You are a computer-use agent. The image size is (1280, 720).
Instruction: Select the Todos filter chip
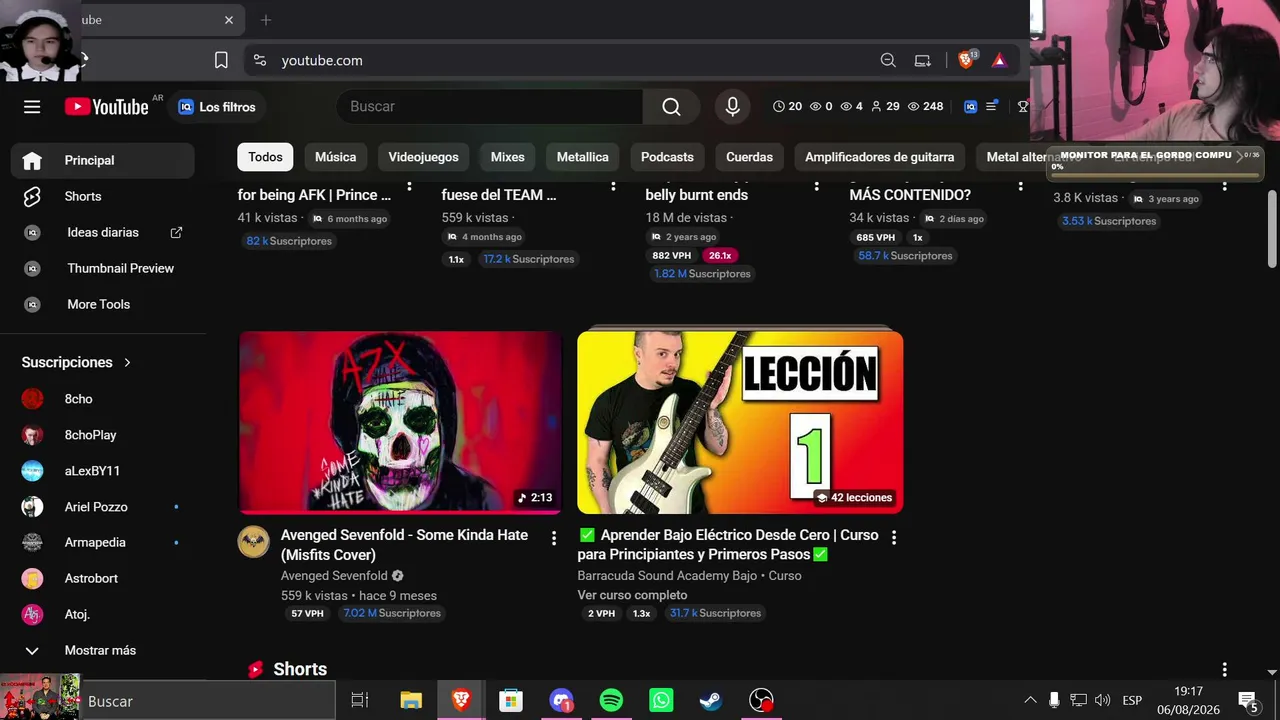[265, 157]
